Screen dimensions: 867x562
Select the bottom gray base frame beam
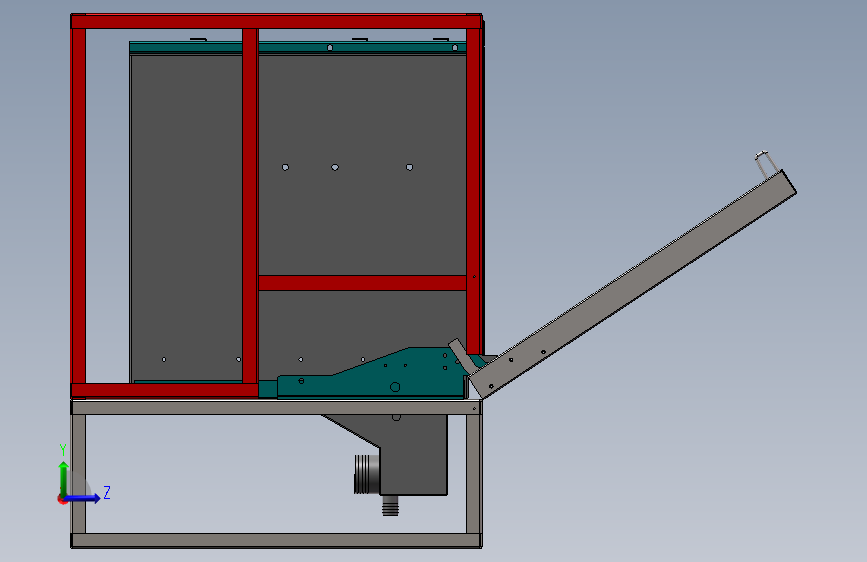(x=276, y=540)
